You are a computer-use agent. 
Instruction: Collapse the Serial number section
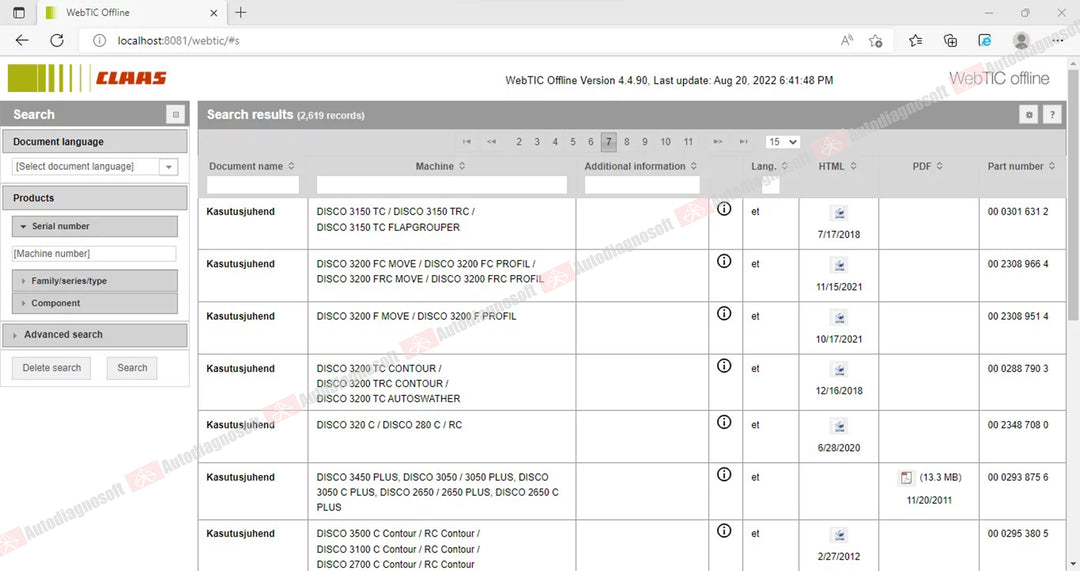click(94, 226)
